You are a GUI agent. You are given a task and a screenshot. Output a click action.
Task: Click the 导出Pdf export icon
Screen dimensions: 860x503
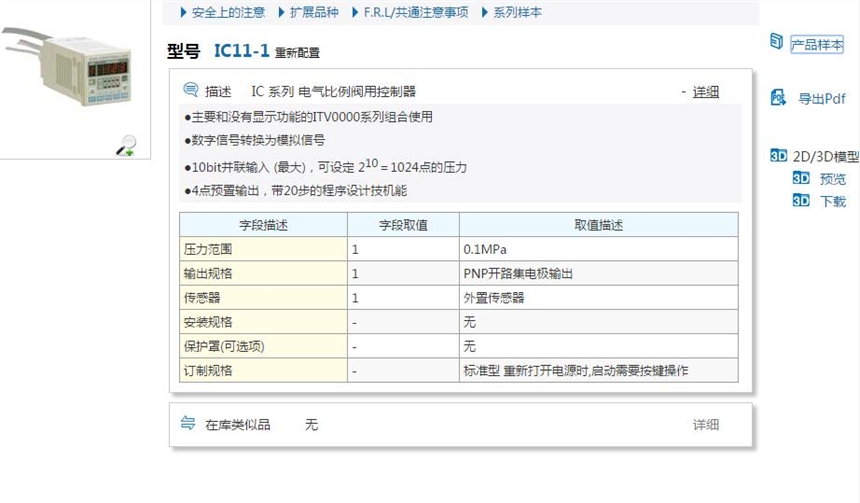778,98
